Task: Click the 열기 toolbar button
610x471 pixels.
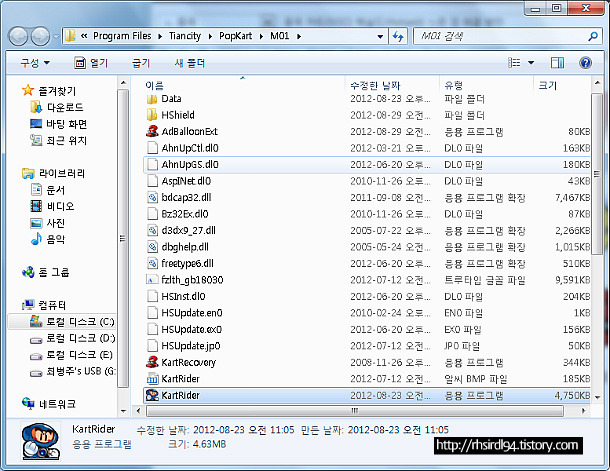Action: [x=91, y=63]
